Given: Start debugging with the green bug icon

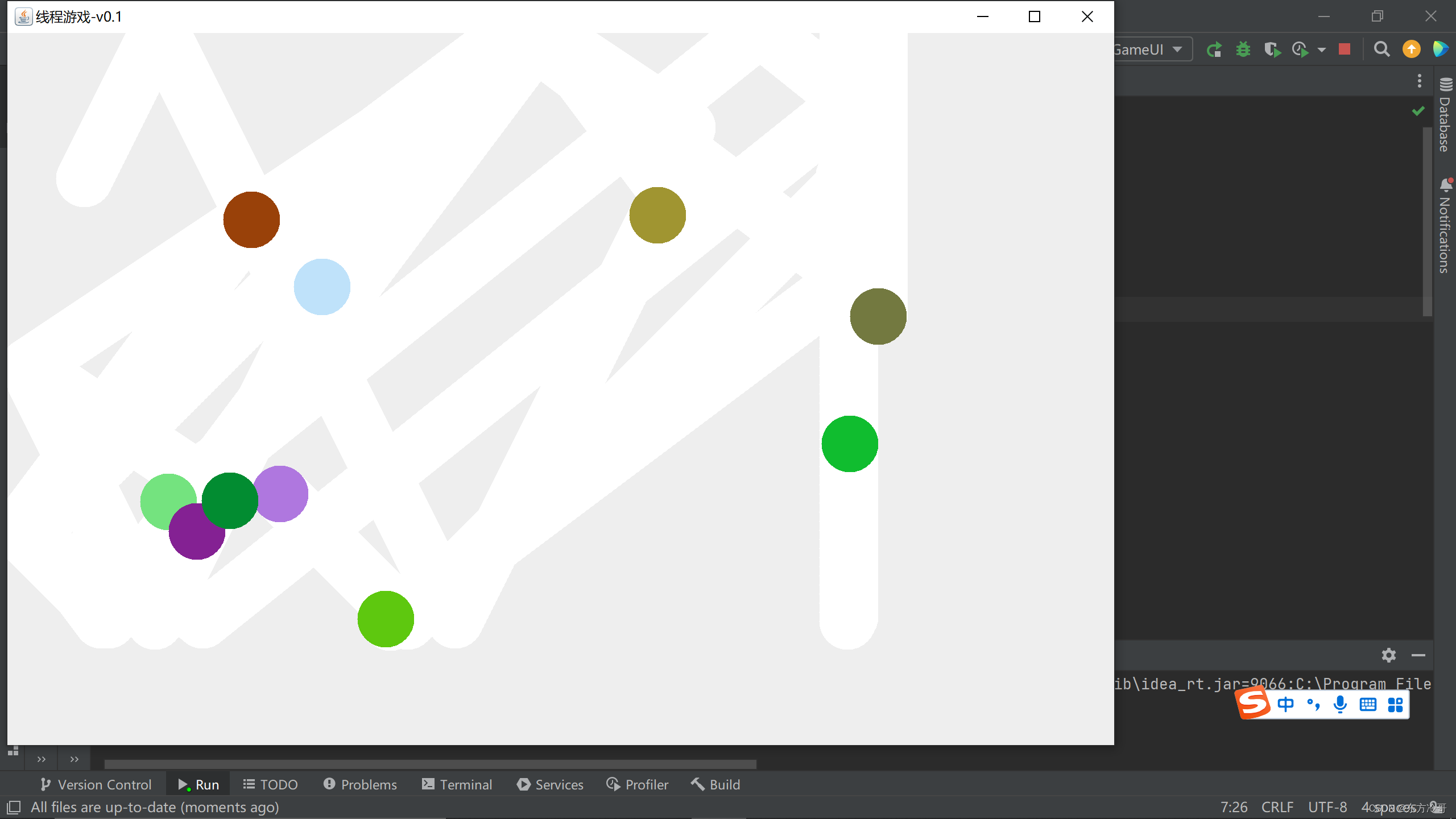Looking at the screenshot, I should 1243,50.
